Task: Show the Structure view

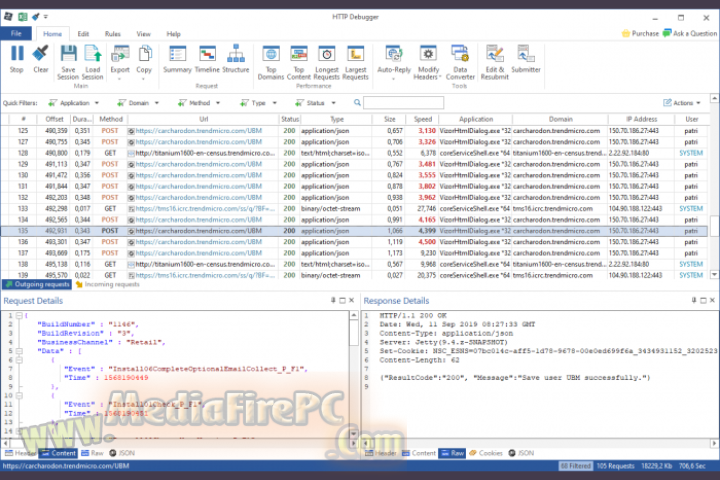Action: tap(236, 59)
